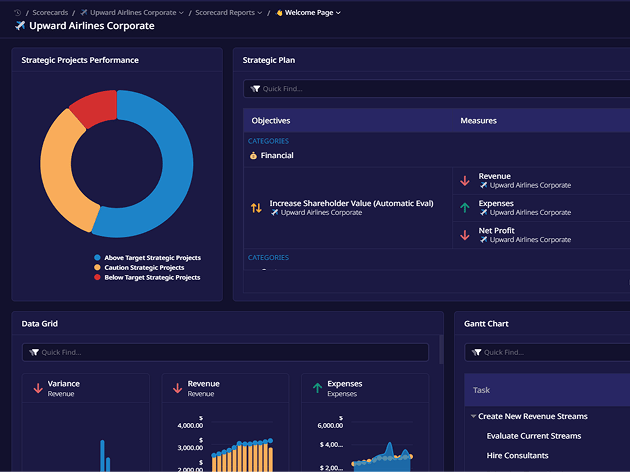The height and width of the screenshot is (472, 630).
Task: Open the Revenue measure in Strategic Plan
Action: pos(495,176)
